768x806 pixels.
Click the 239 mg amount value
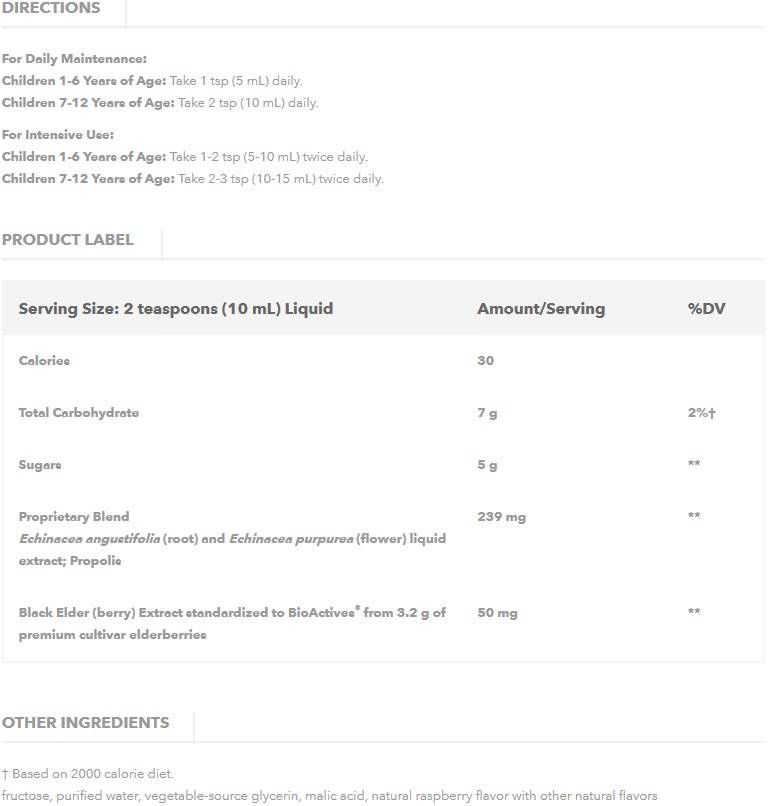(x=501, y=517)
